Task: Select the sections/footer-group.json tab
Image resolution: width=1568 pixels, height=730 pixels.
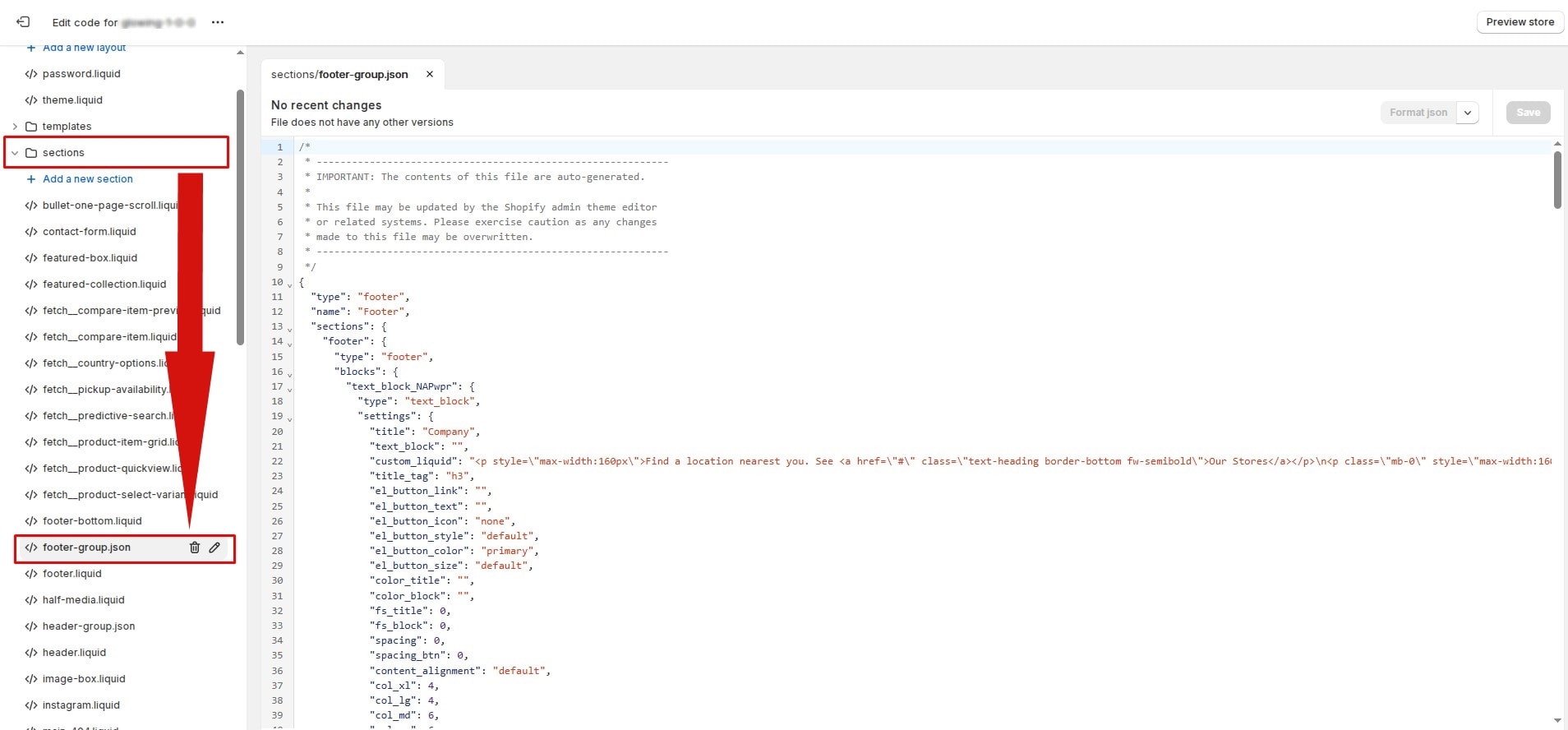Action: (339, 74)
